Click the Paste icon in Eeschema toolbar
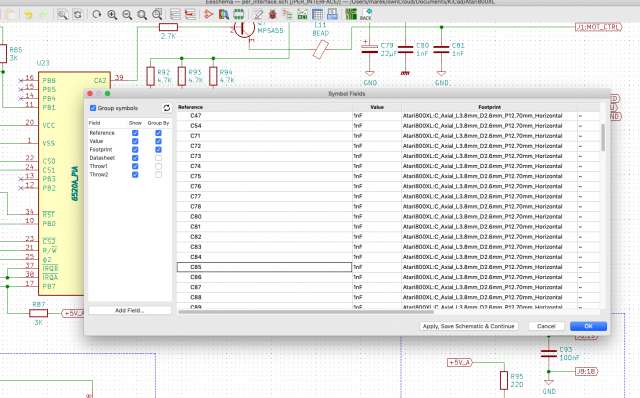The image size is (640, 398). click(10, 15)
